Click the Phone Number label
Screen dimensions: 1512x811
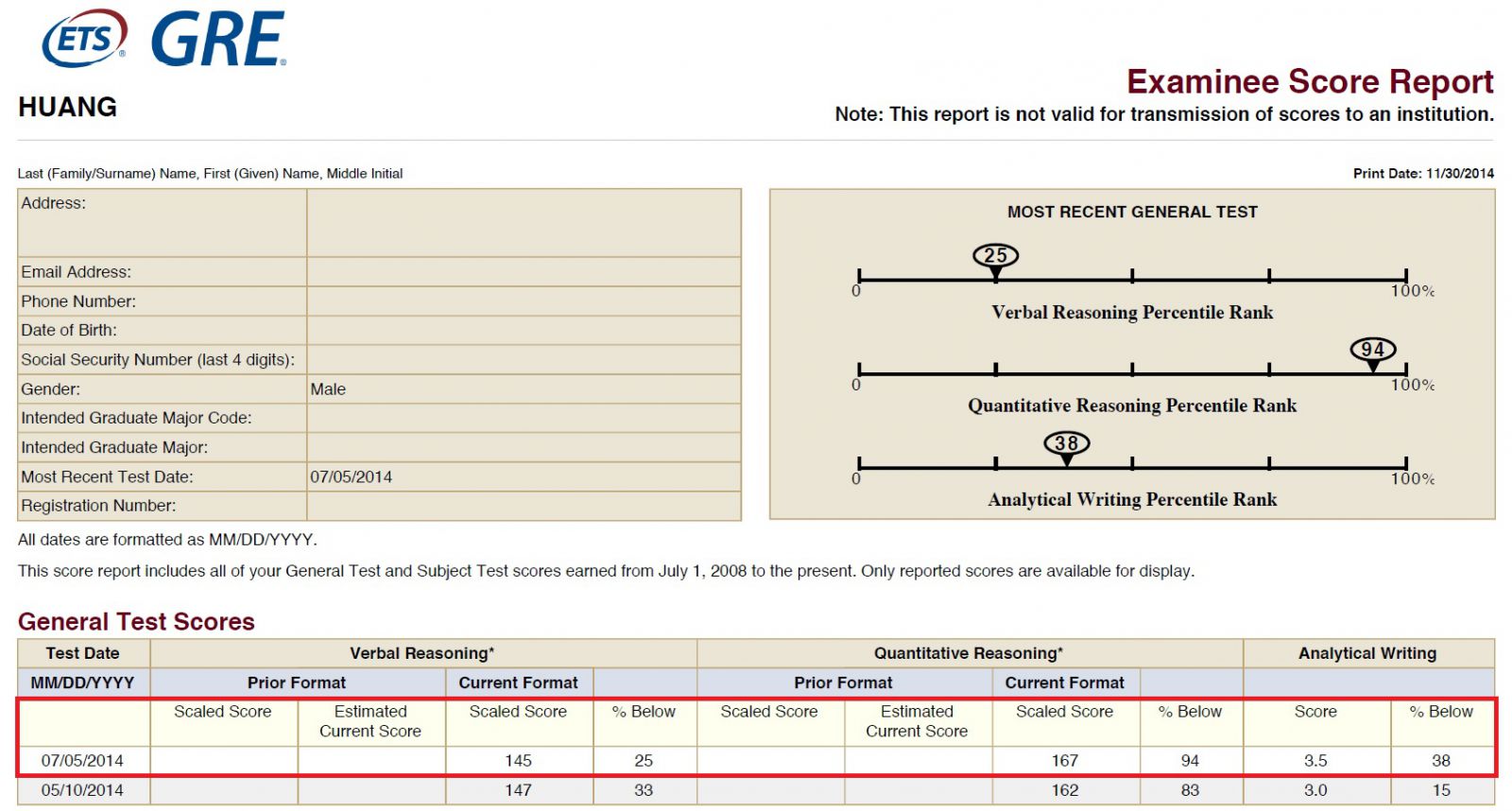click(x=78, y=302)
